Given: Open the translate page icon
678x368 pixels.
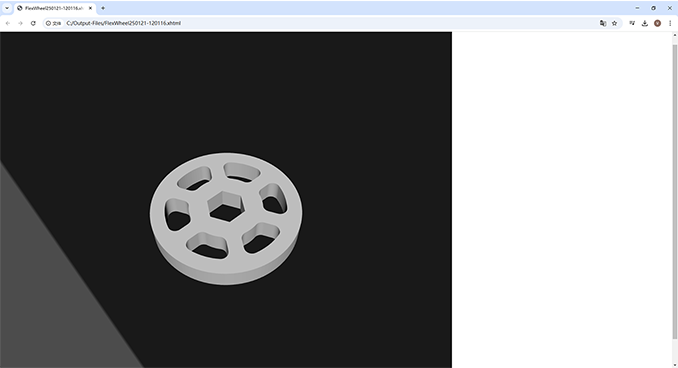Looking at the screenshot, I should (x=603, y=23).
